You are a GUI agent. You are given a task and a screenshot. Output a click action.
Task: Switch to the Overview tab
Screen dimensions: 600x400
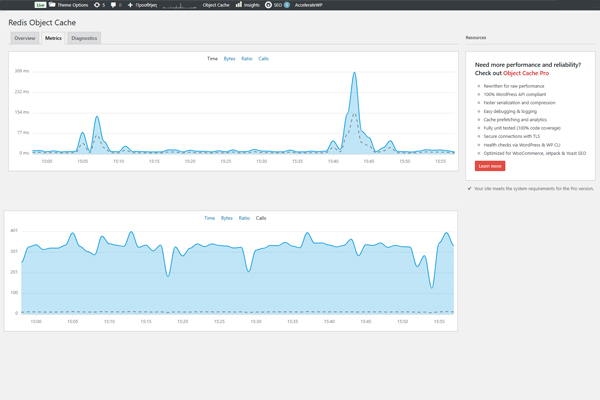[25, 38]
